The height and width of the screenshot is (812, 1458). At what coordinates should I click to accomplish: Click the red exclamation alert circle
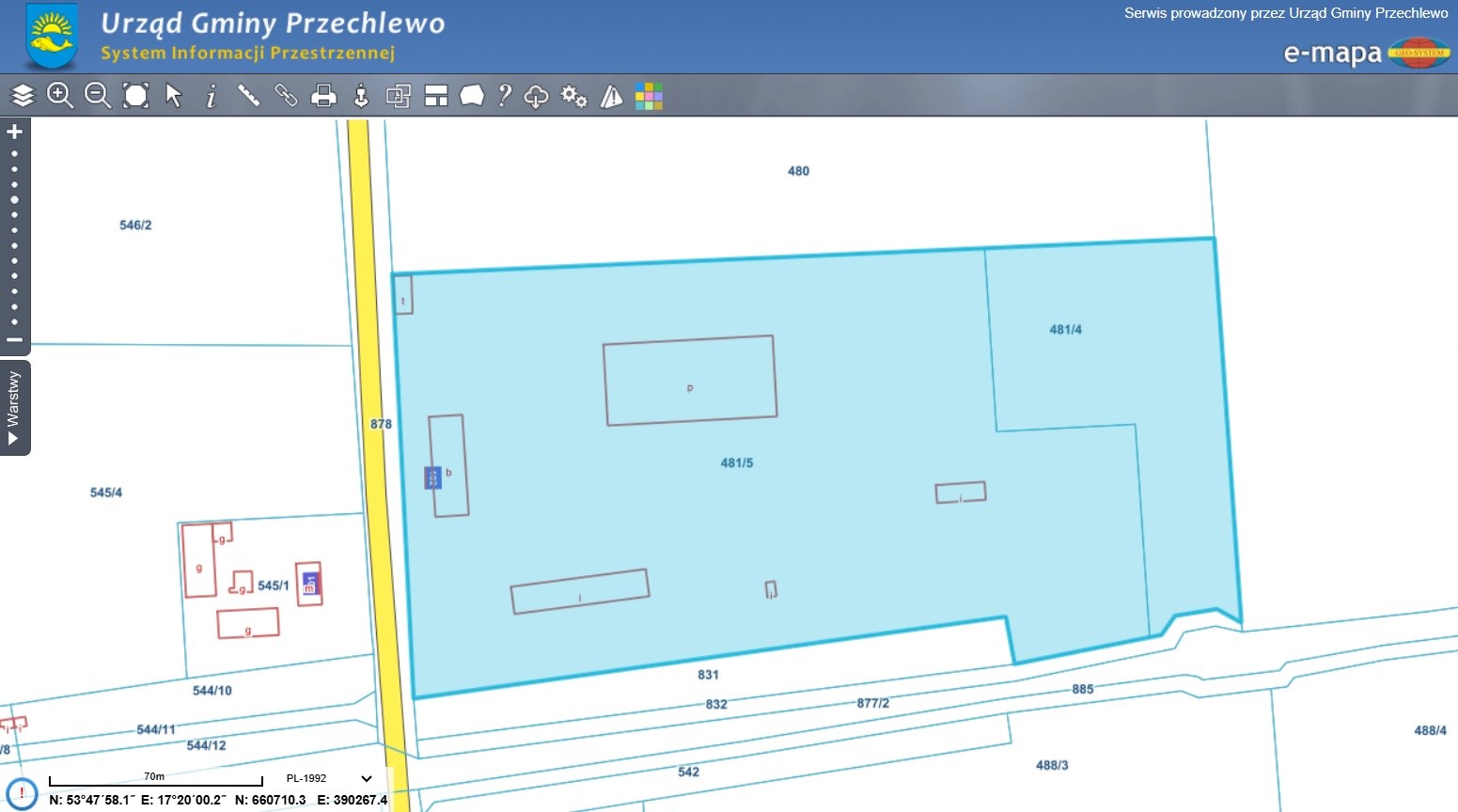[22, 793]
